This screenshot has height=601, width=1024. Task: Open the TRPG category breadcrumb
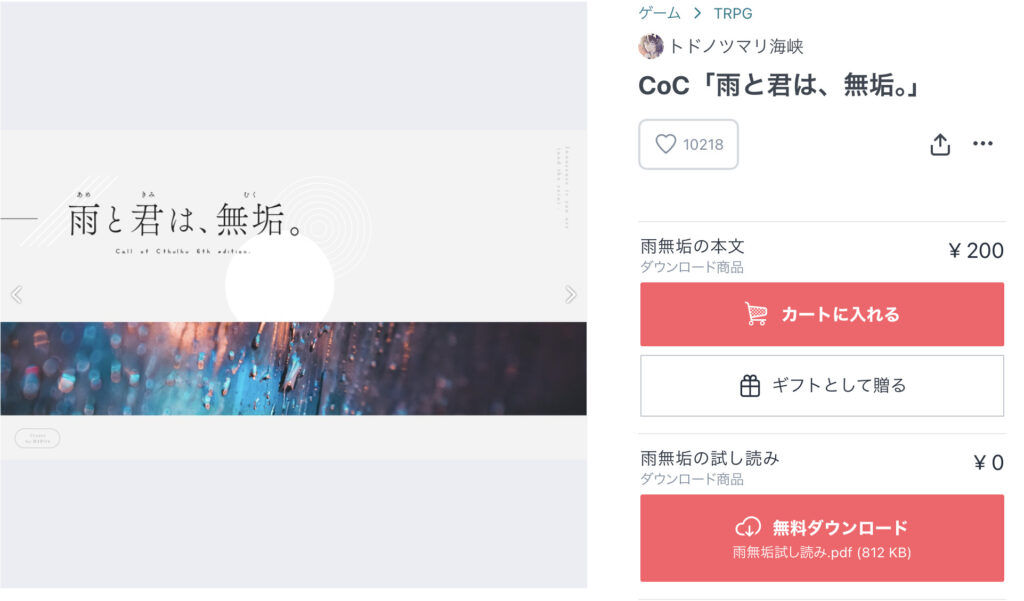733,14
